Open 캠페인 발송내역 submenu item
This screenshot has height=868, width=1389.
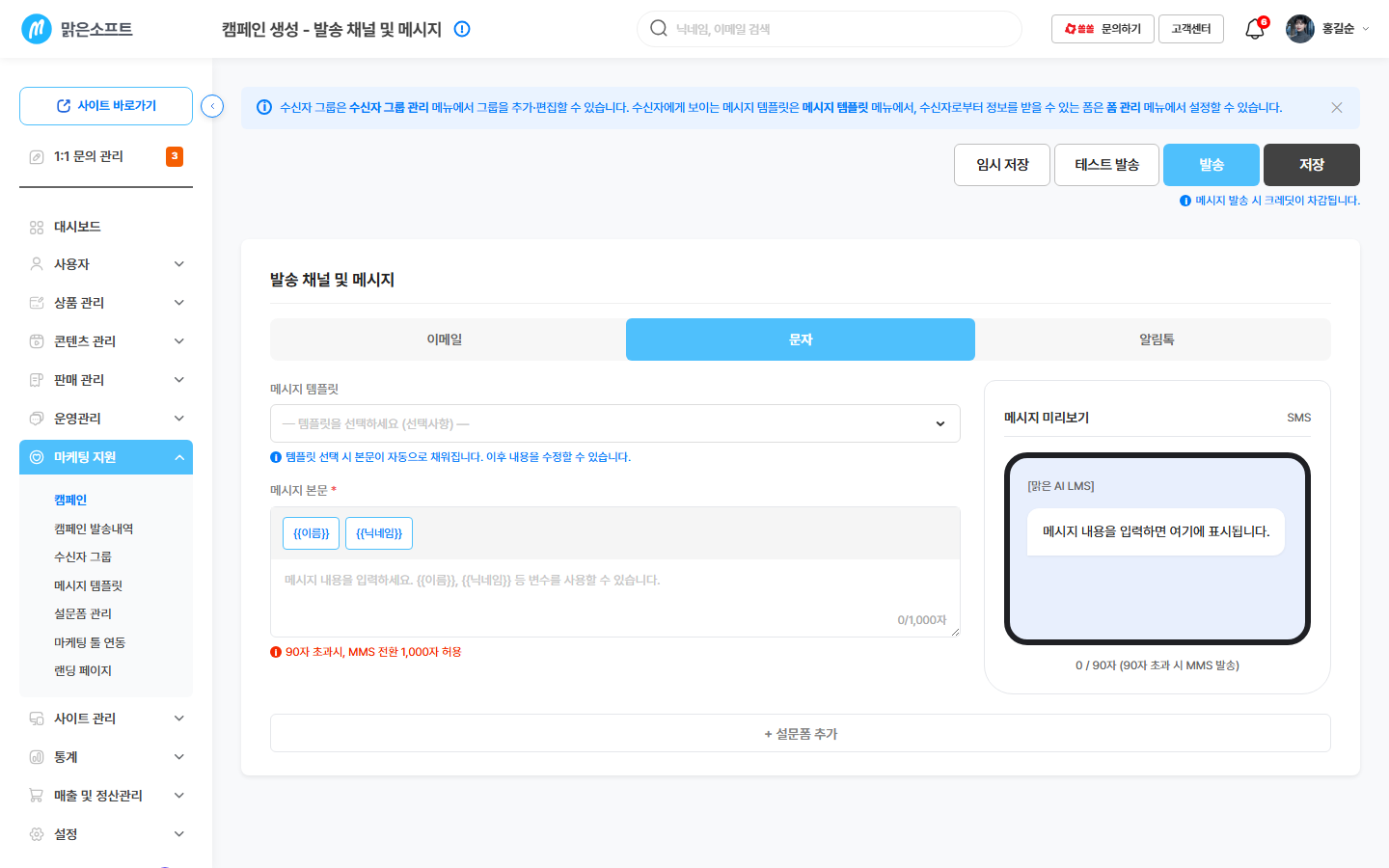click(94, 529)
